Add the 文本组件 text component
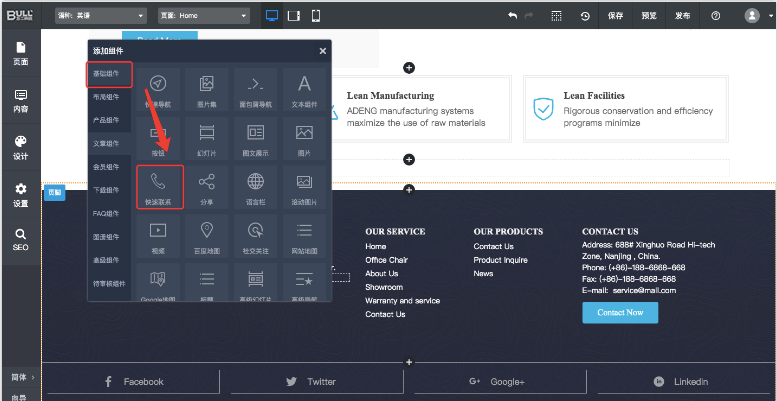The width and height of the screenshot is (777, 401). click(304, 89)
